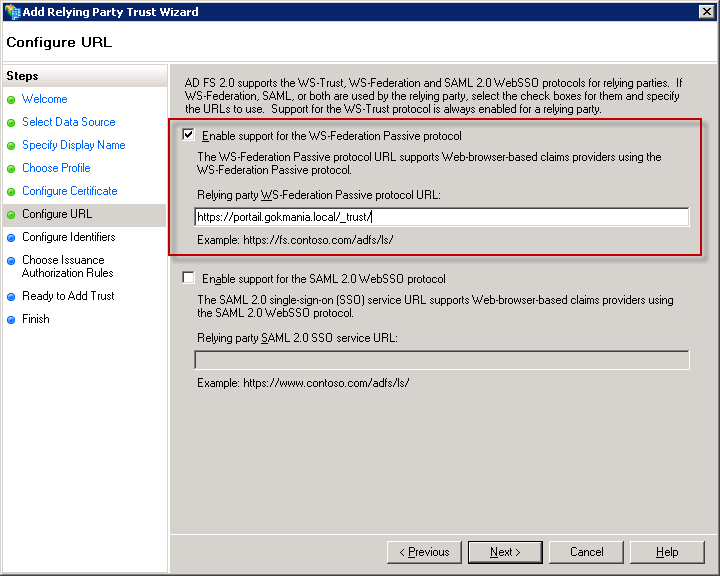Enable SAML 2.0 WebSSO protocol checkbox
Image resolution: width=720 pixels, height=576 pixels.
click(188, 278)
